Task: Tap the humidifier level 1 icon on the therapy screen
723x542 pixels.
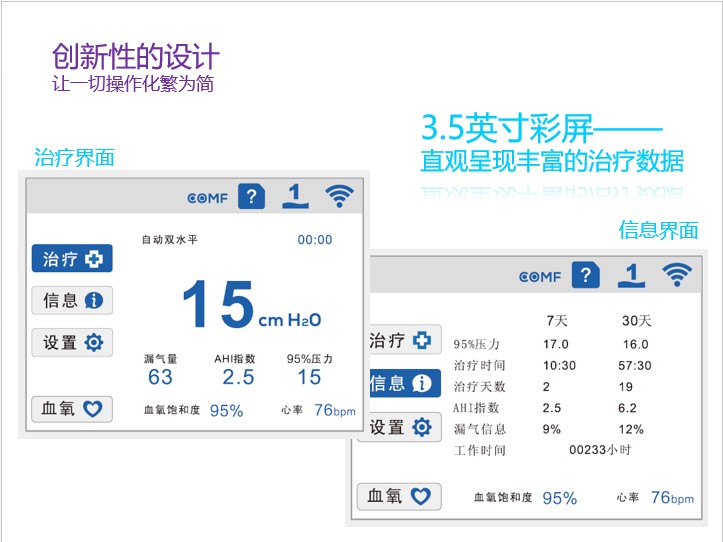Action: 295,196
